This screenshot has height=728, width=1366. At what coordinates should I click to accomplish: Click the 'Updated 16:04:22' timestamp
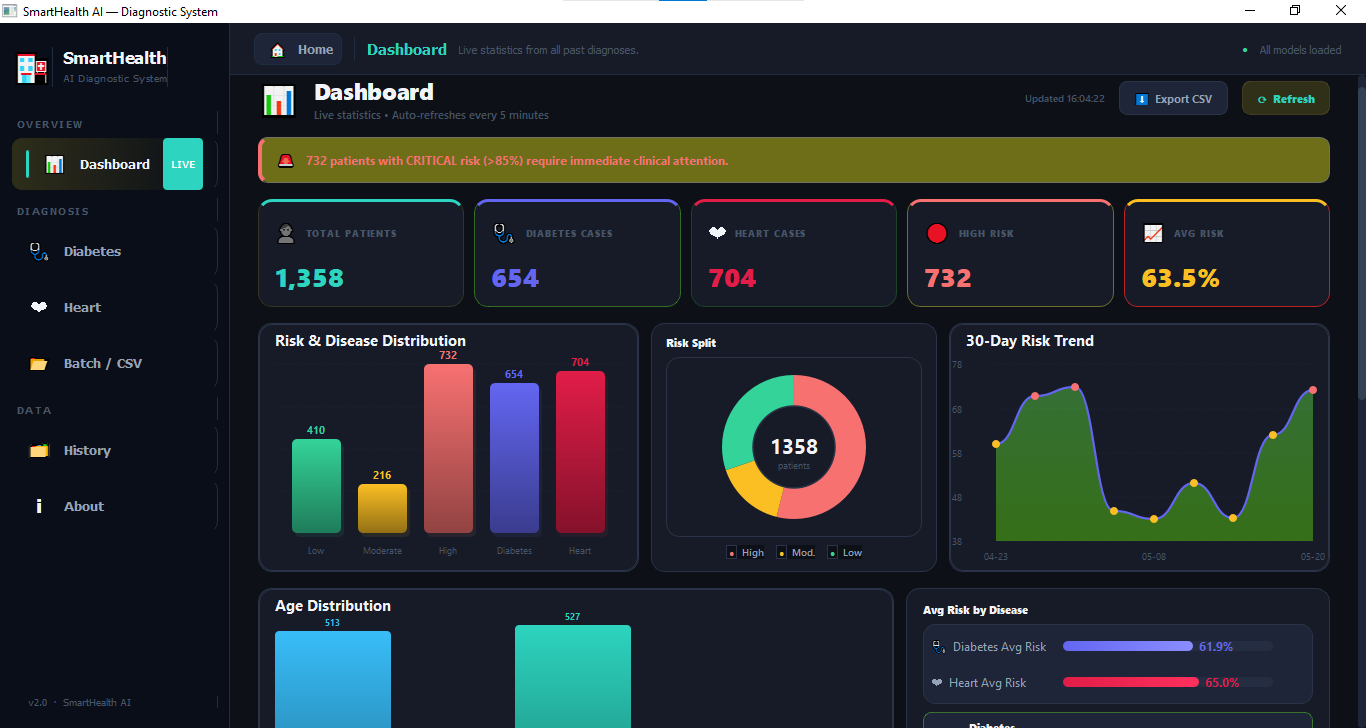click(x=1065, y=99)
